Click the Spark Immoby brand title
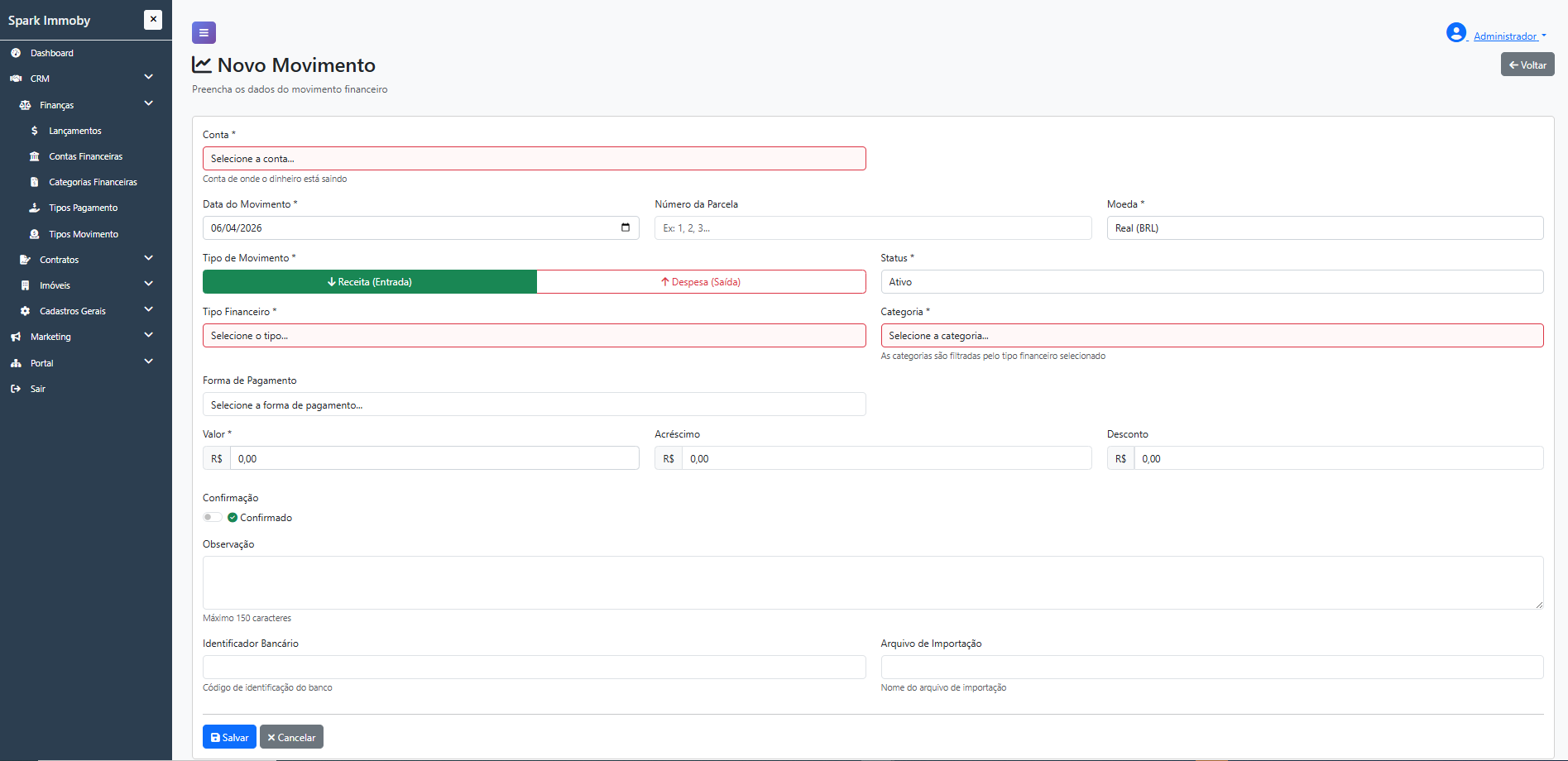Viewport: 1568px width, 761px height. tap(50, 21)
